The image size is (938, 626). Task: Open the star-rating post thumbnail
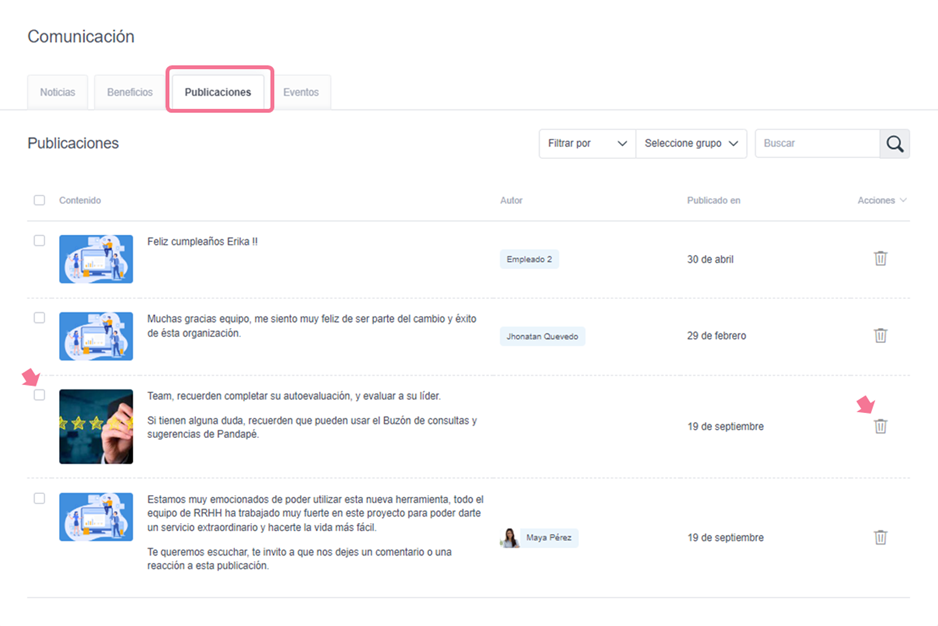(96, 426)
